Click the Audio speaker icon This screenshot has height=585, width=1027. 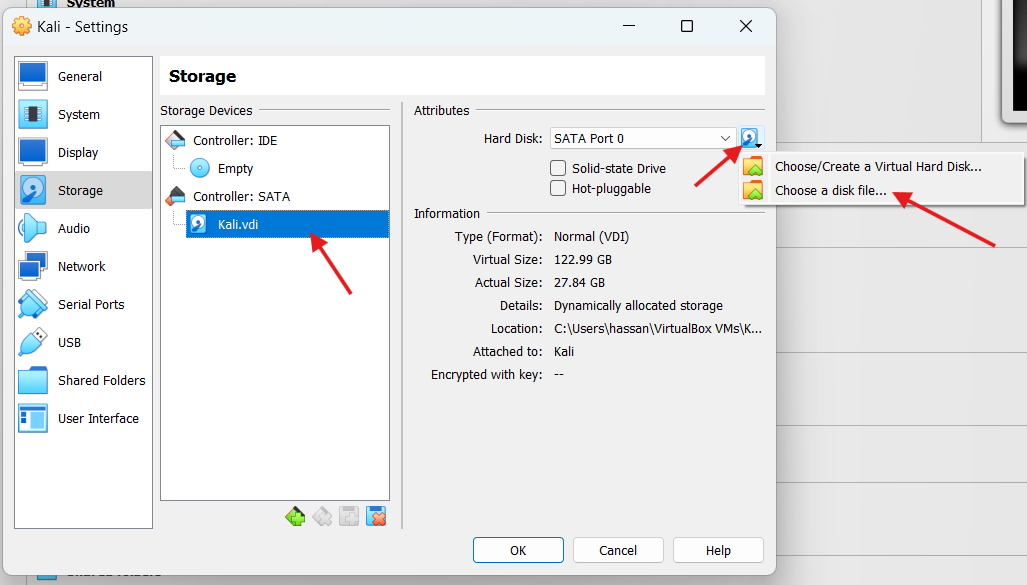33,228
